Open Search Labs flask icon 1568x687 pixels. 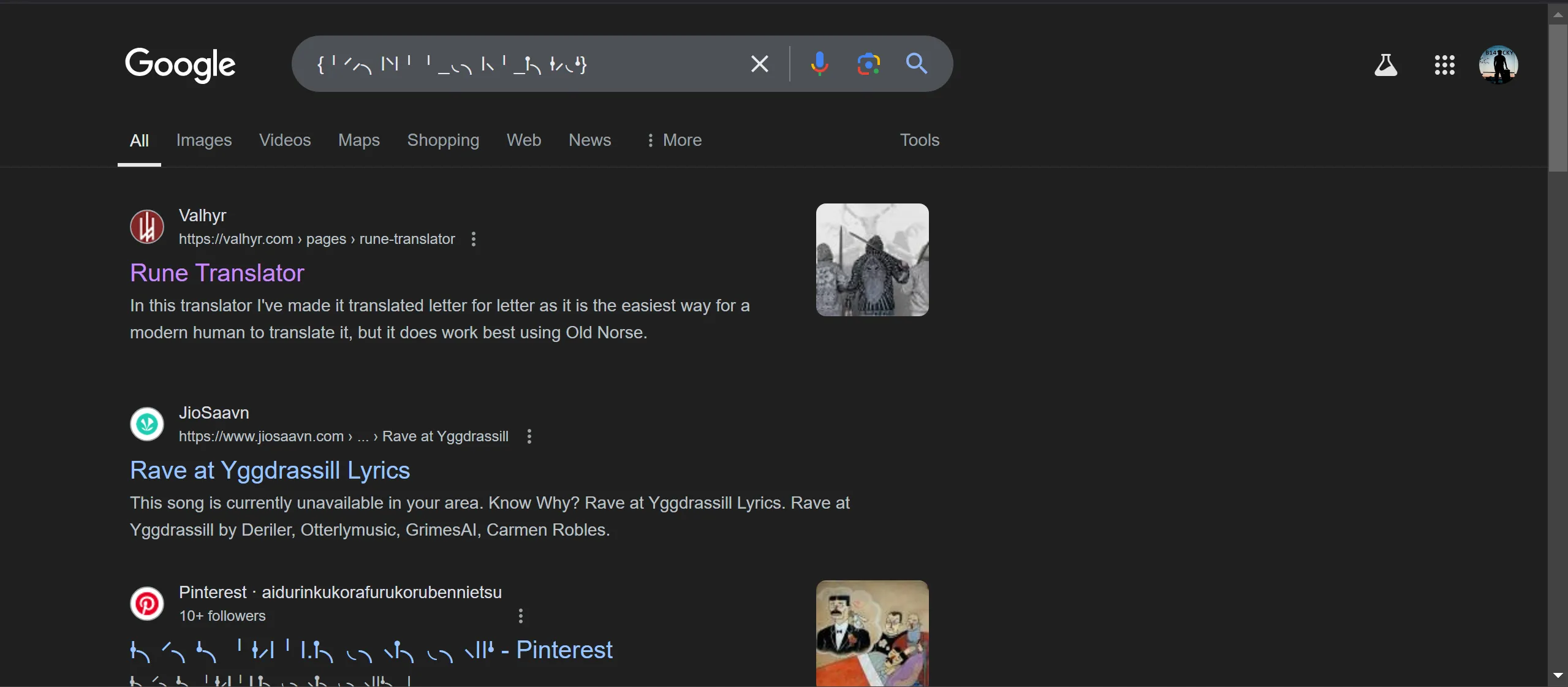(x=1385, y=64)
